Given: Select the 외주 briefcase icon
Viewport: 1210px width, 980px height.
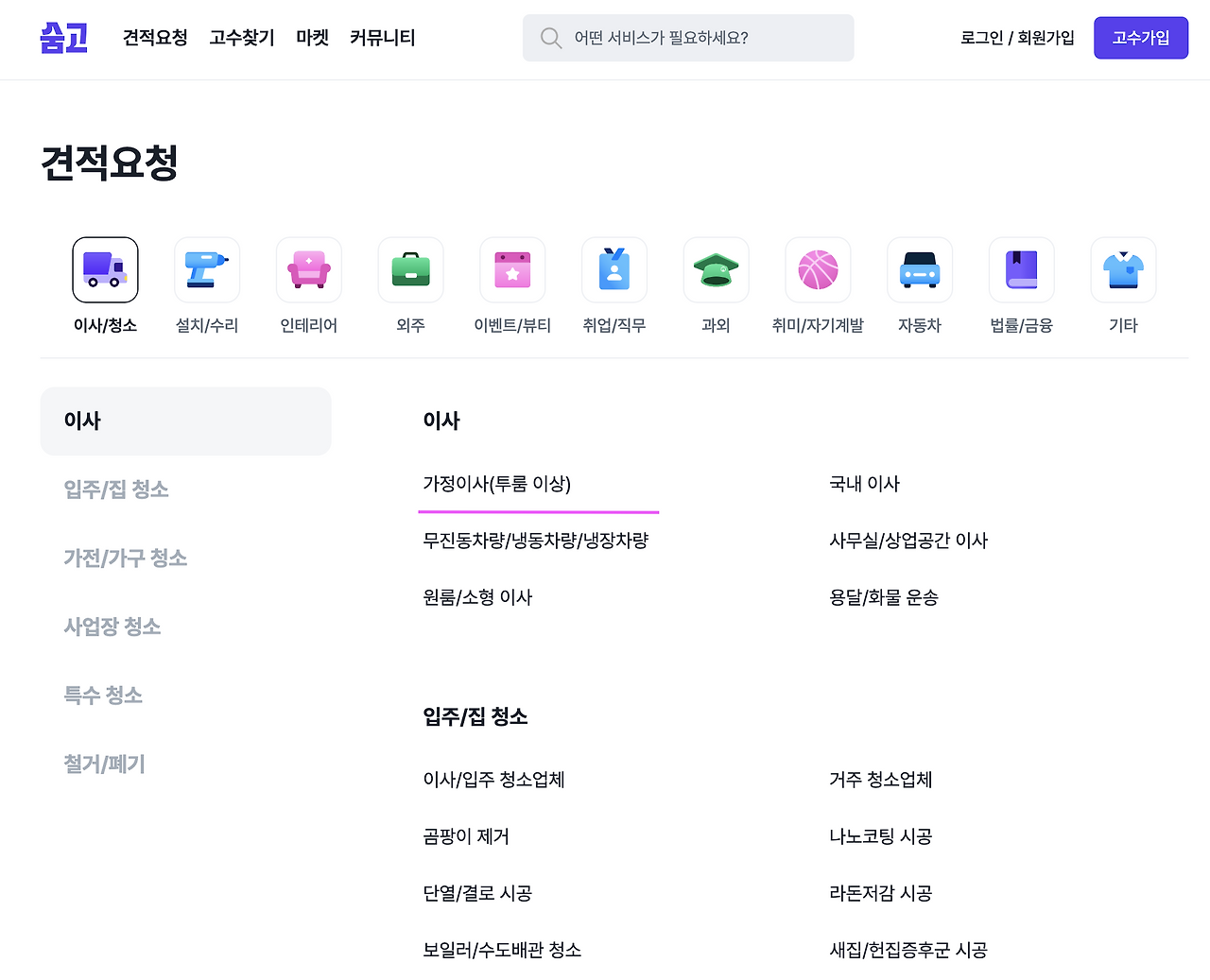Looking at the screenshot, I should (410, 269).
